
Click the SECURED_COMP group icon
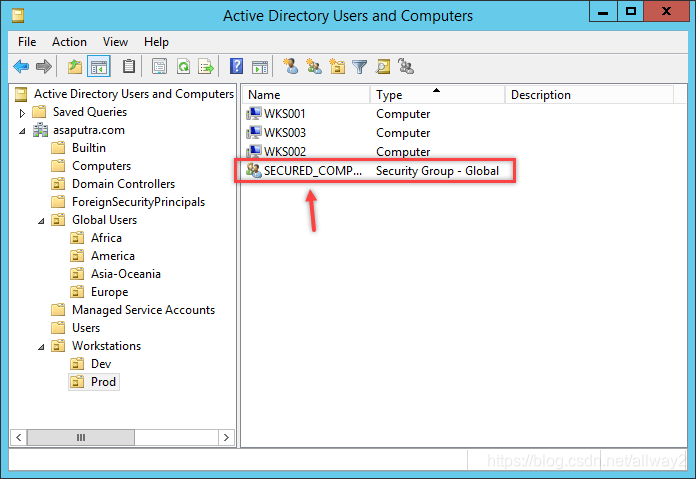pos(253,170)
